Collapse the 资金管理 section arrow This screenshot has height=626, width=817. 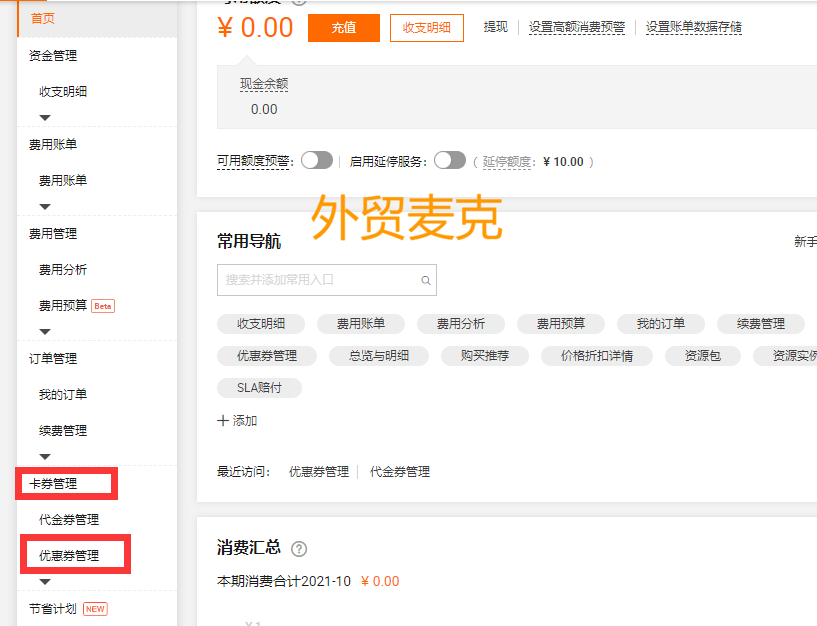pos(44,118)
